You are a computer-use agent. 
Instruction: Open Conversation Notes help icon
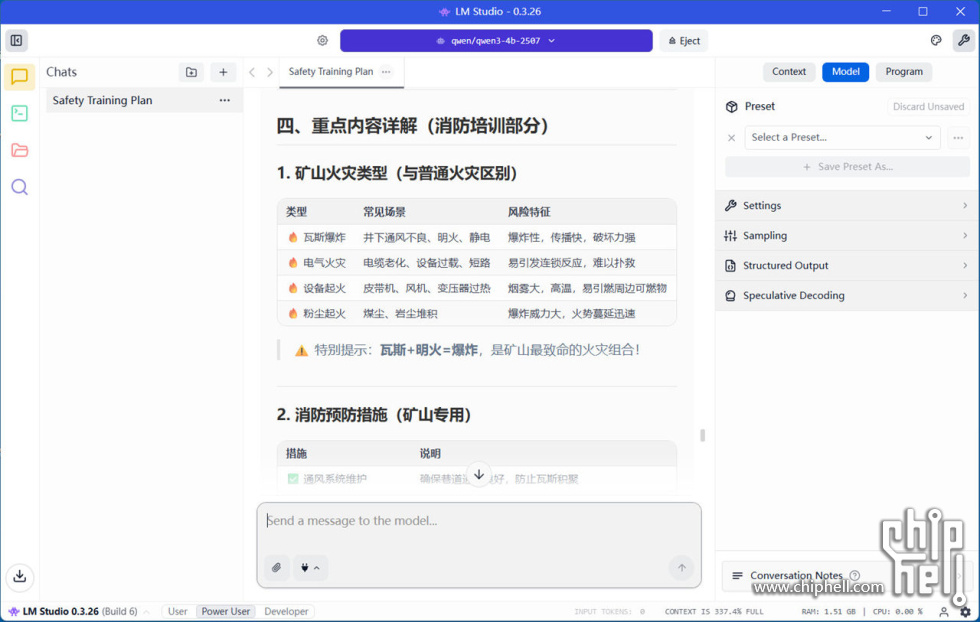[x=854, y=575]
